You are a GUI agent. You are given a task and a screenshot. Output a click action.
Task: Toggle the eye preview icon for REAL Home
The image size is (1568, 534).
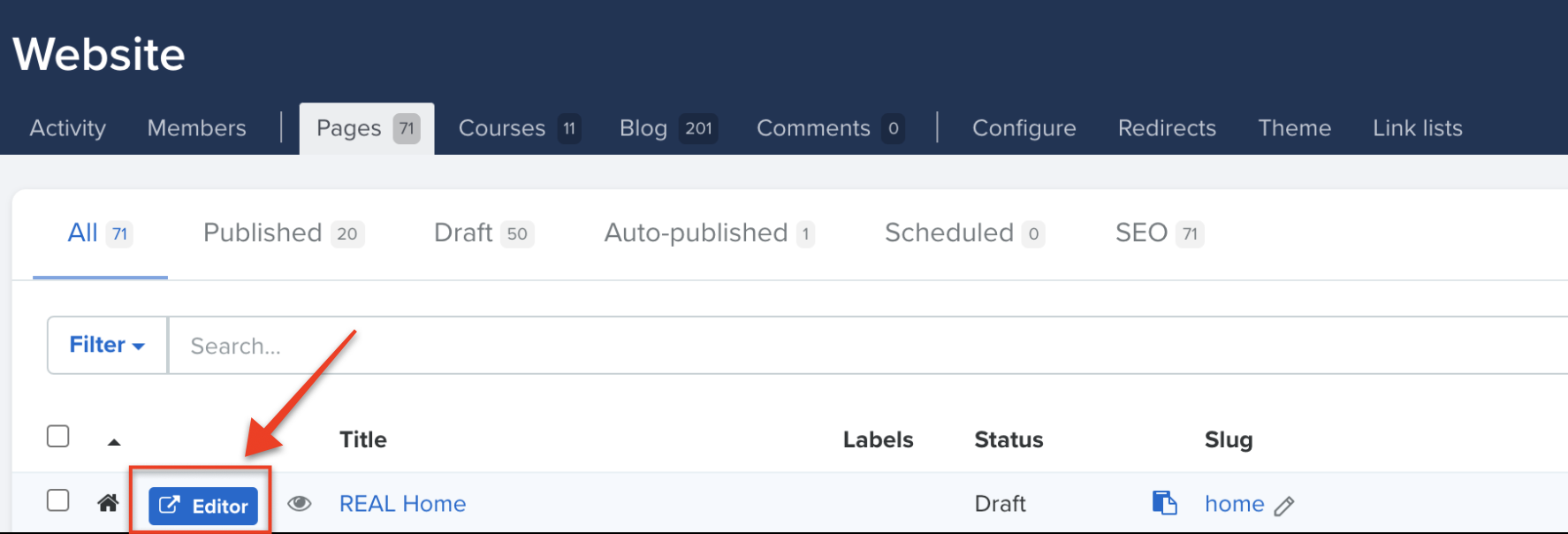300,503
